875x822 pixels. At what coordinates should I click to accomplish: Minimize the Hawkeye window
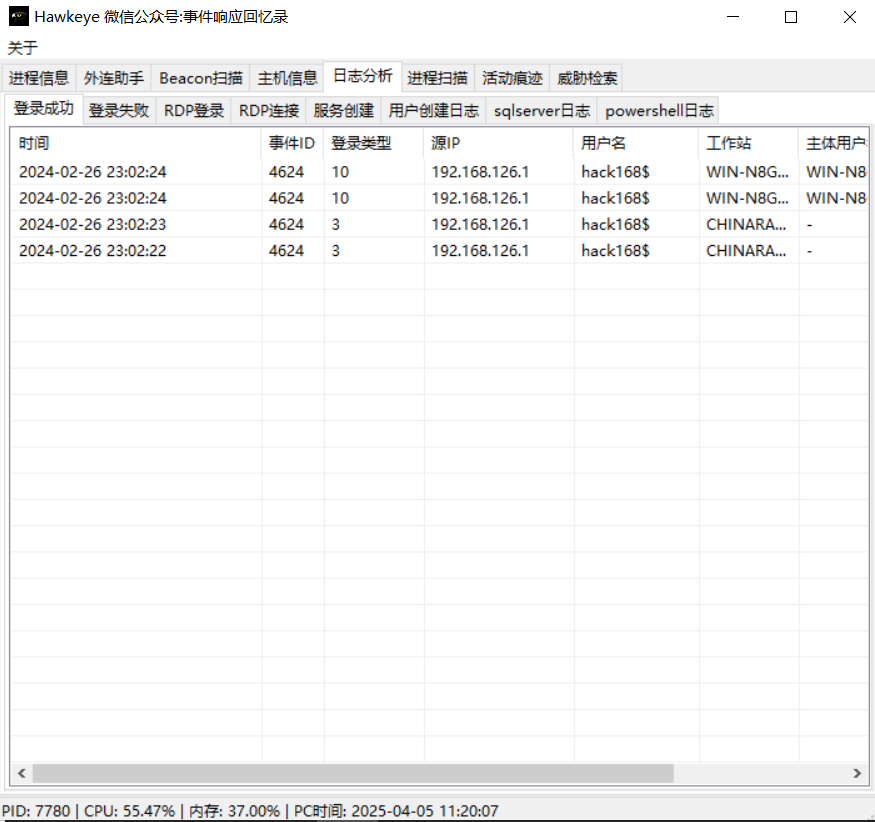pyautogui.click(x=733, y=17)
